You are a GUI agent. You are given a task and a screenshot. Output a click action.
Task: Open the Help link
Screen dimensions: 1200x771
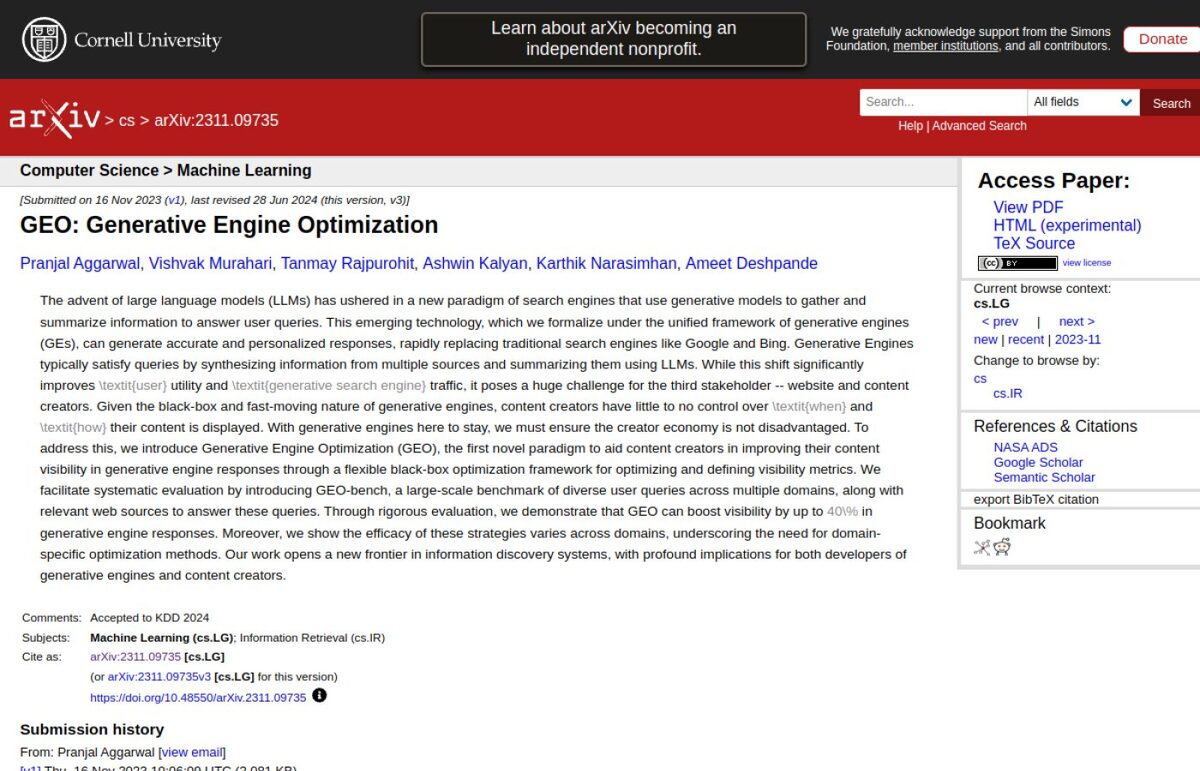coord(910,126)
